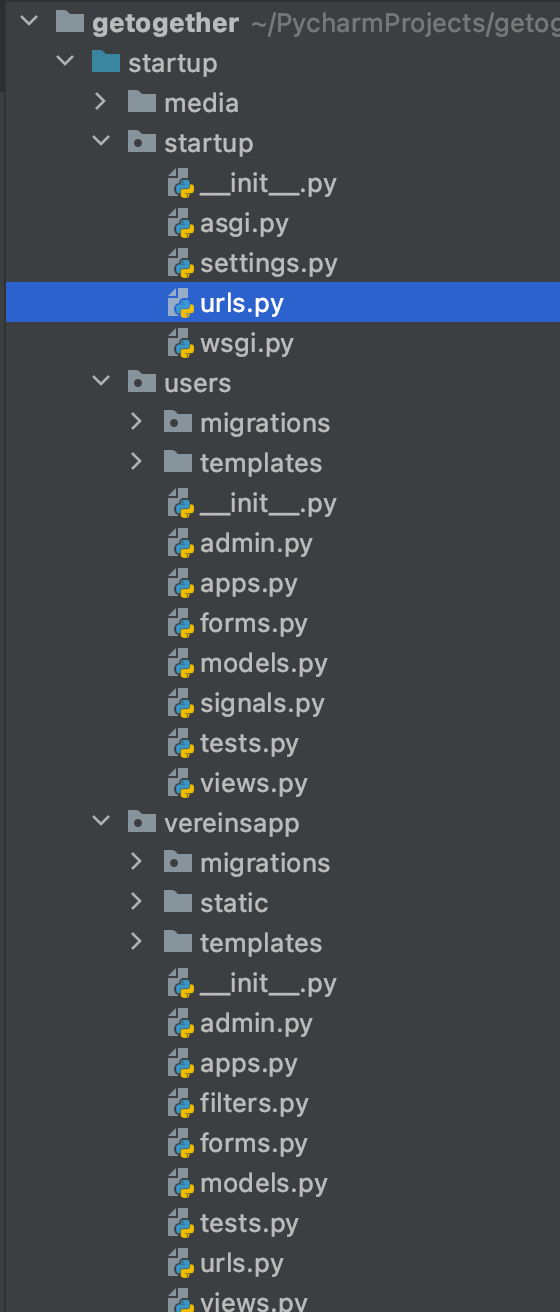Collapse the getogether project root
Viewport: 560px width, 1312px height.
(x=29, y=23)
